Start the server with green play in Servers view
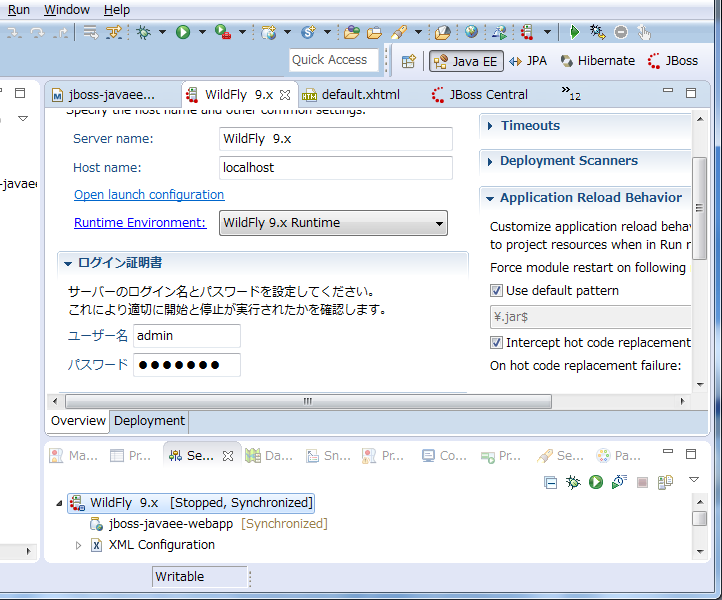722x600 pixels. click(596, 482)
